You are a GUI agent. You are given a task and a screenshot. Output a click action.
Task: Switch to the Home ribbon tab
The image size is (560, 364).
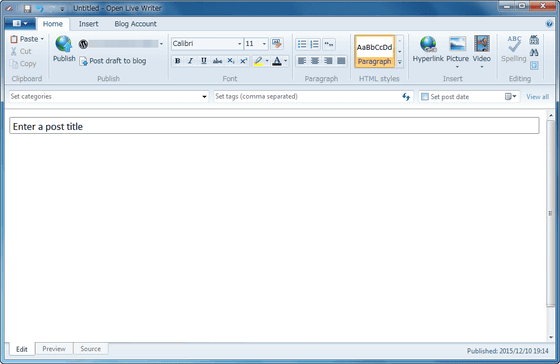coord(53,24)
